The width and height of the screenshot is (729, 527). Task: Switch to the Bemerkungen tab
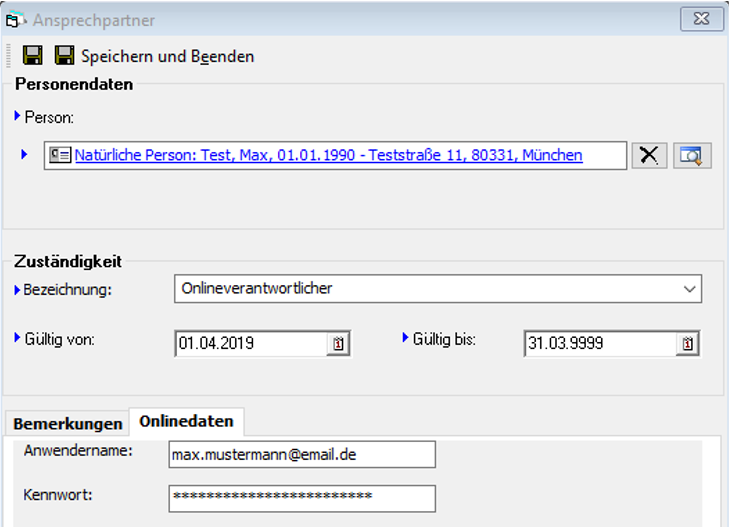67,424
